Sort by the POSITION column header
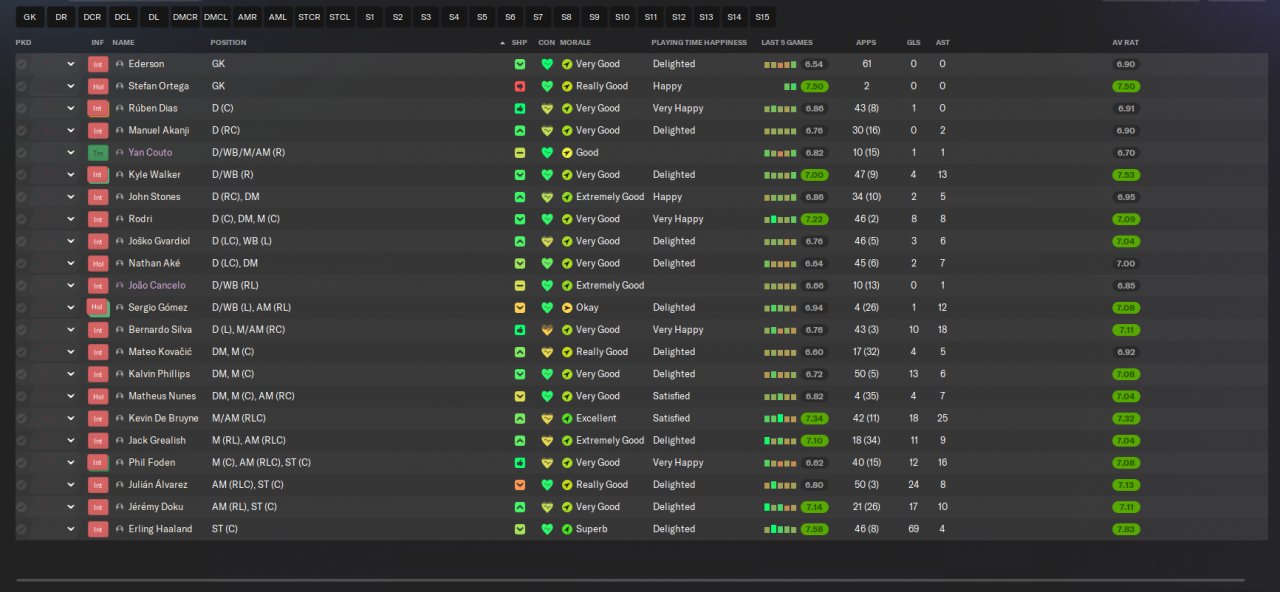The width and height of the screenshot is (1280, 592). tap(228, 43)
